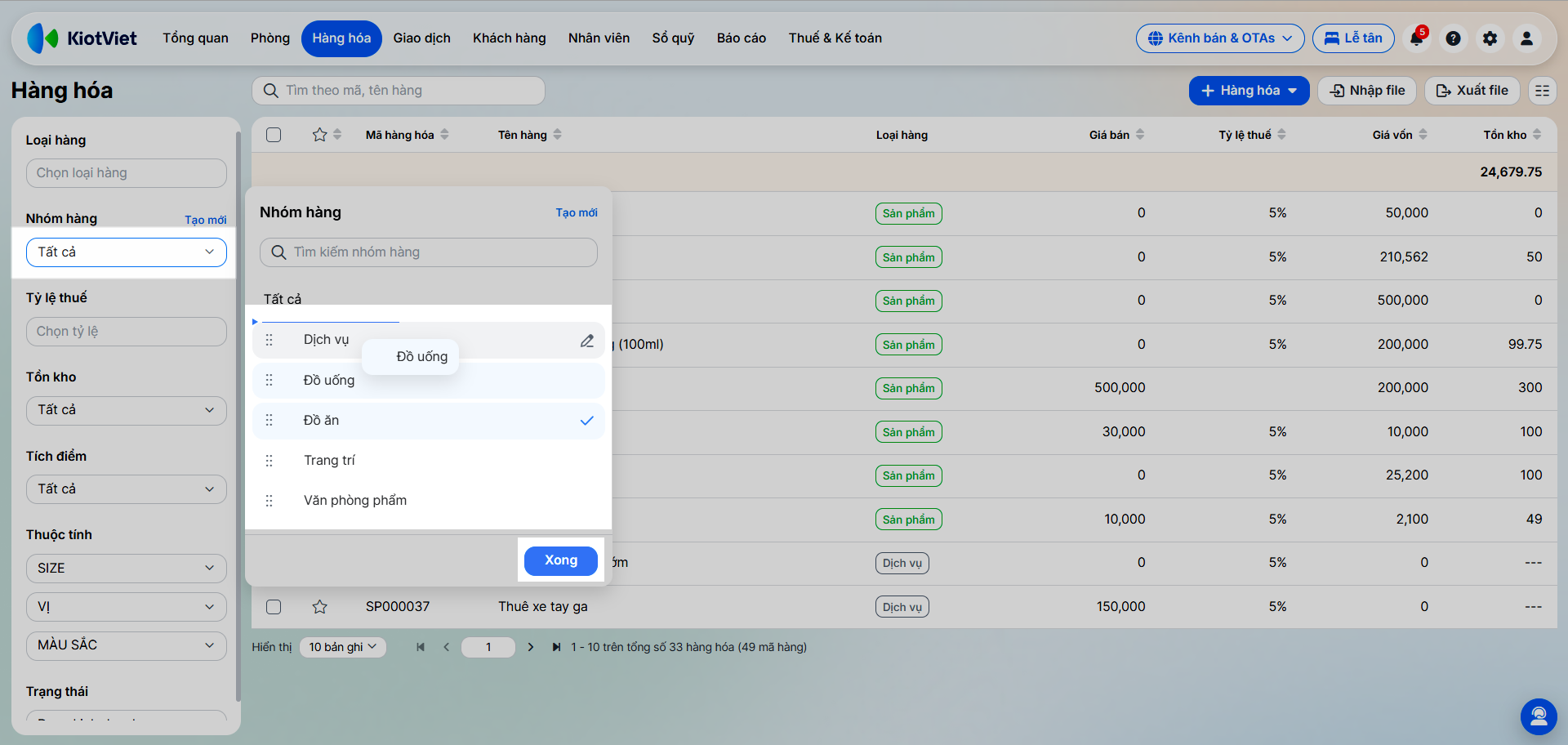Open the Sổ quỹ menu
Screen dimensions: 1568x745
(x=673, y=38)
